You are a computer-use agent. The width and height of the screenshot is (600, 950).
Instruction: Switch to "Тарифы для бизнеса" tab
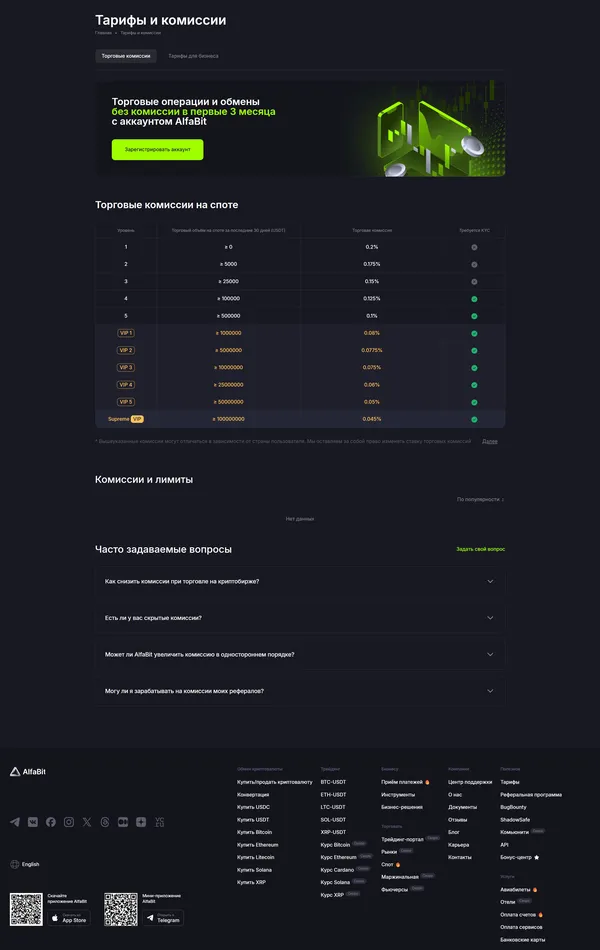pos(193,56)
